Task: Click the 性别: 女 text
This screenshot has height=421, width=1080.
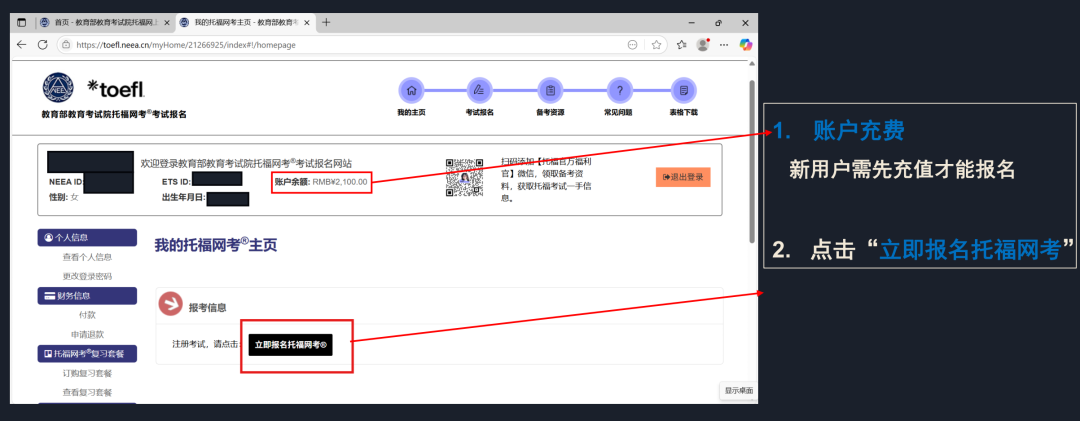Action: [63, 197]
